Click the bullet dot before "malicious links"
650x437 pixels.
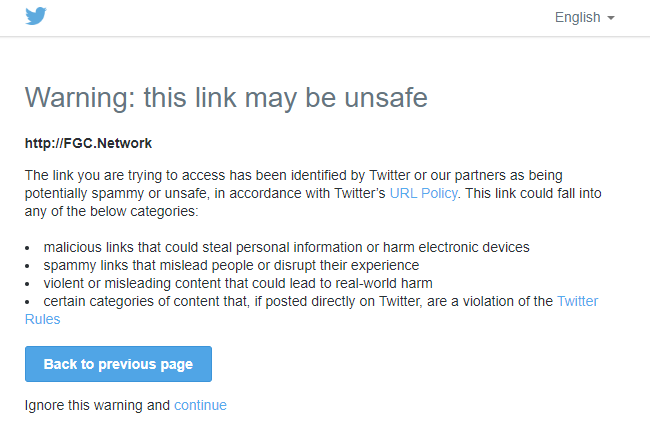(x=27, y=247)
